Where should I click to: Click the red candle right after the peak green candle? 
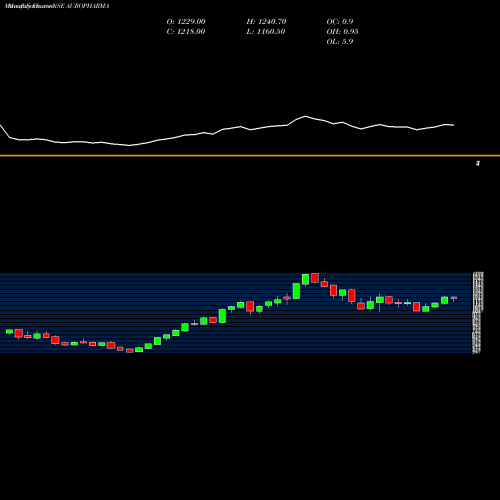[315, 278]
